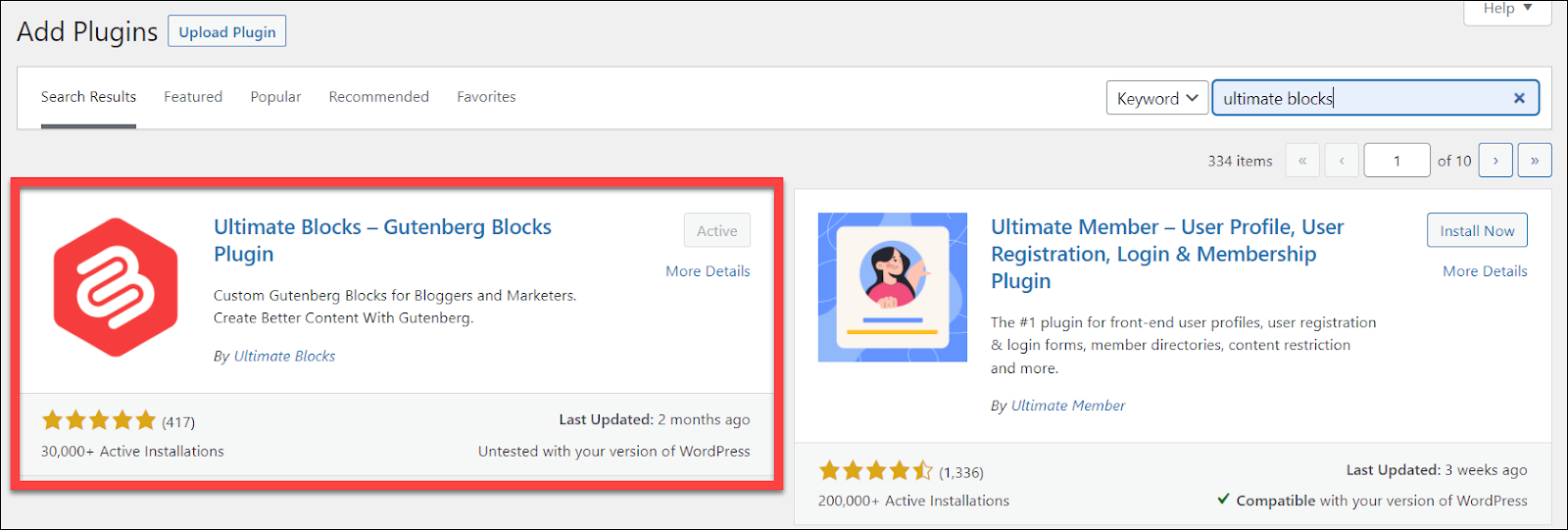This screenshot has width=1568, height=530.
Task: Open the Ultimate Member plugin title link
Action: (x=1167, y=254)
